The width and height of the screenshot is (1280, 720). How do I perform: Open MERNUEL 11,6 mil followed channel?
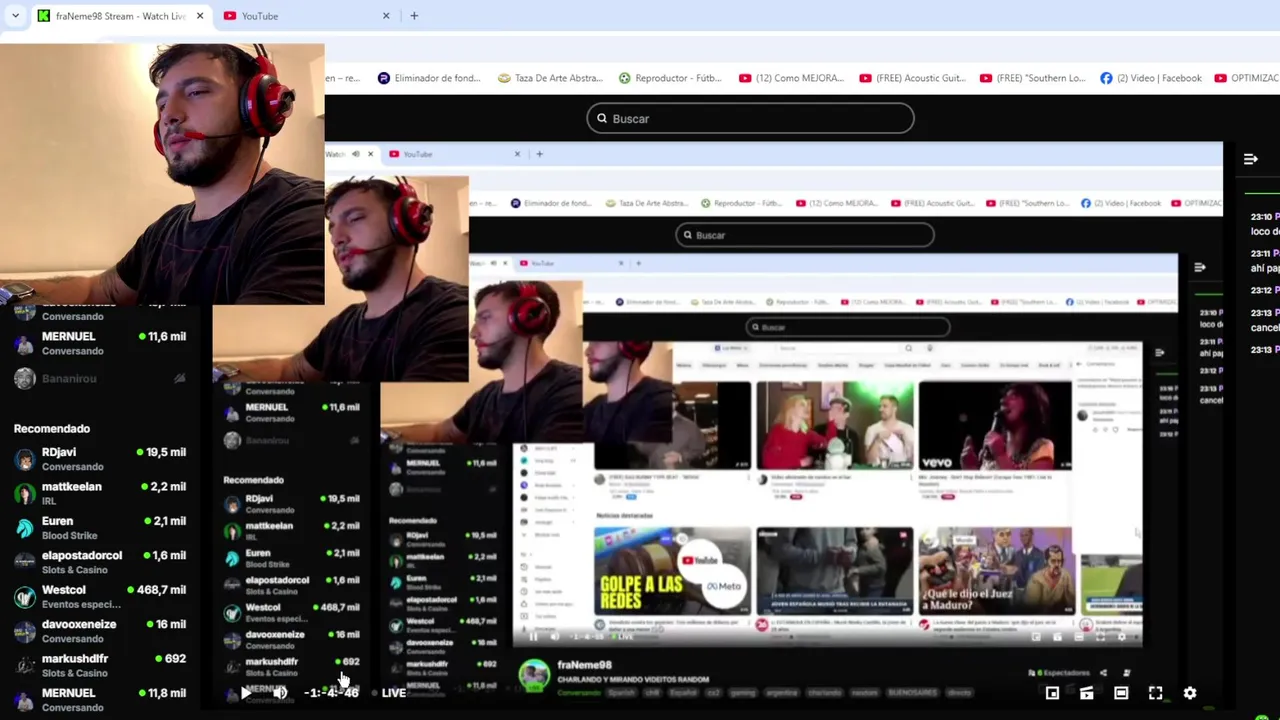100,343
